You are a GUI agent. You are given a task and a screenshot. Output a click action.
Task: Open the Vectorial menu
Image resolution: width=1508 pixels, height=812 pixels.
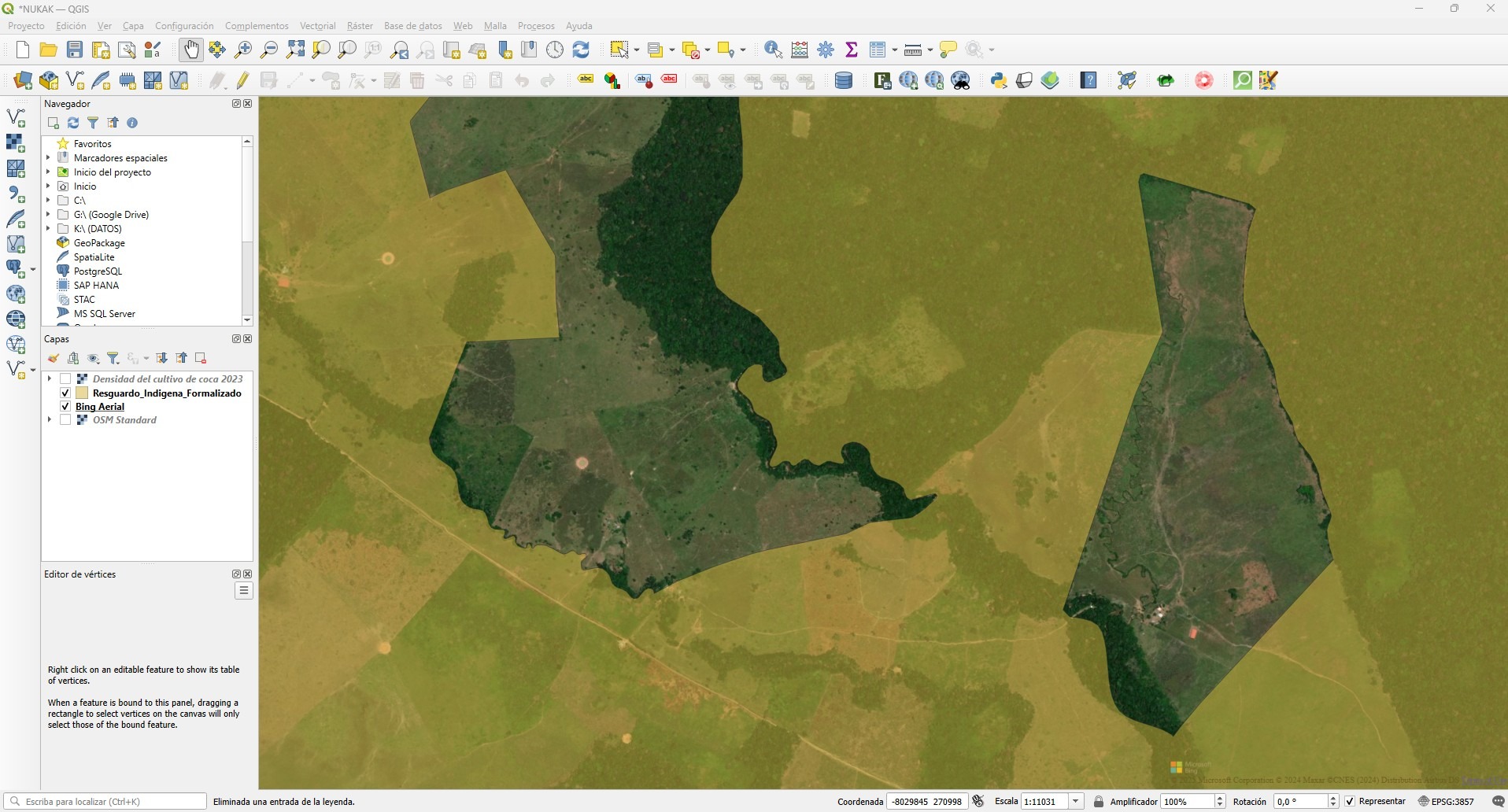tap(317, 26)
